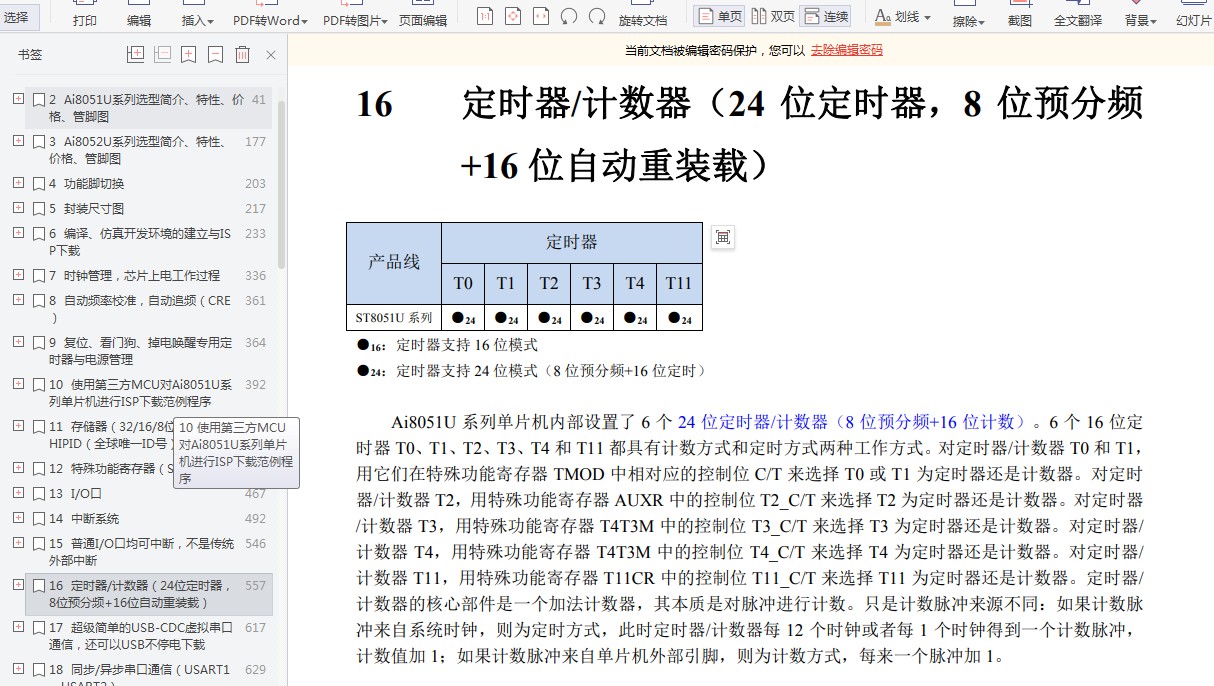
Task: Enable double page (双页) view
Action: click(x=772, y=16)
